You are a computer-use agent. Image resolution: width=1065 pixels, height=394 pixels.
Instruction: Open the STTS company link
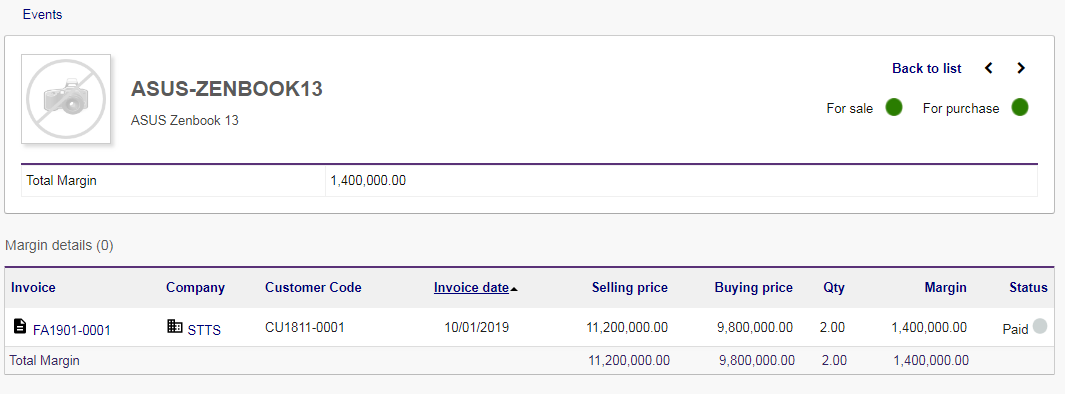pyautogui.click(x=204, y=331)
